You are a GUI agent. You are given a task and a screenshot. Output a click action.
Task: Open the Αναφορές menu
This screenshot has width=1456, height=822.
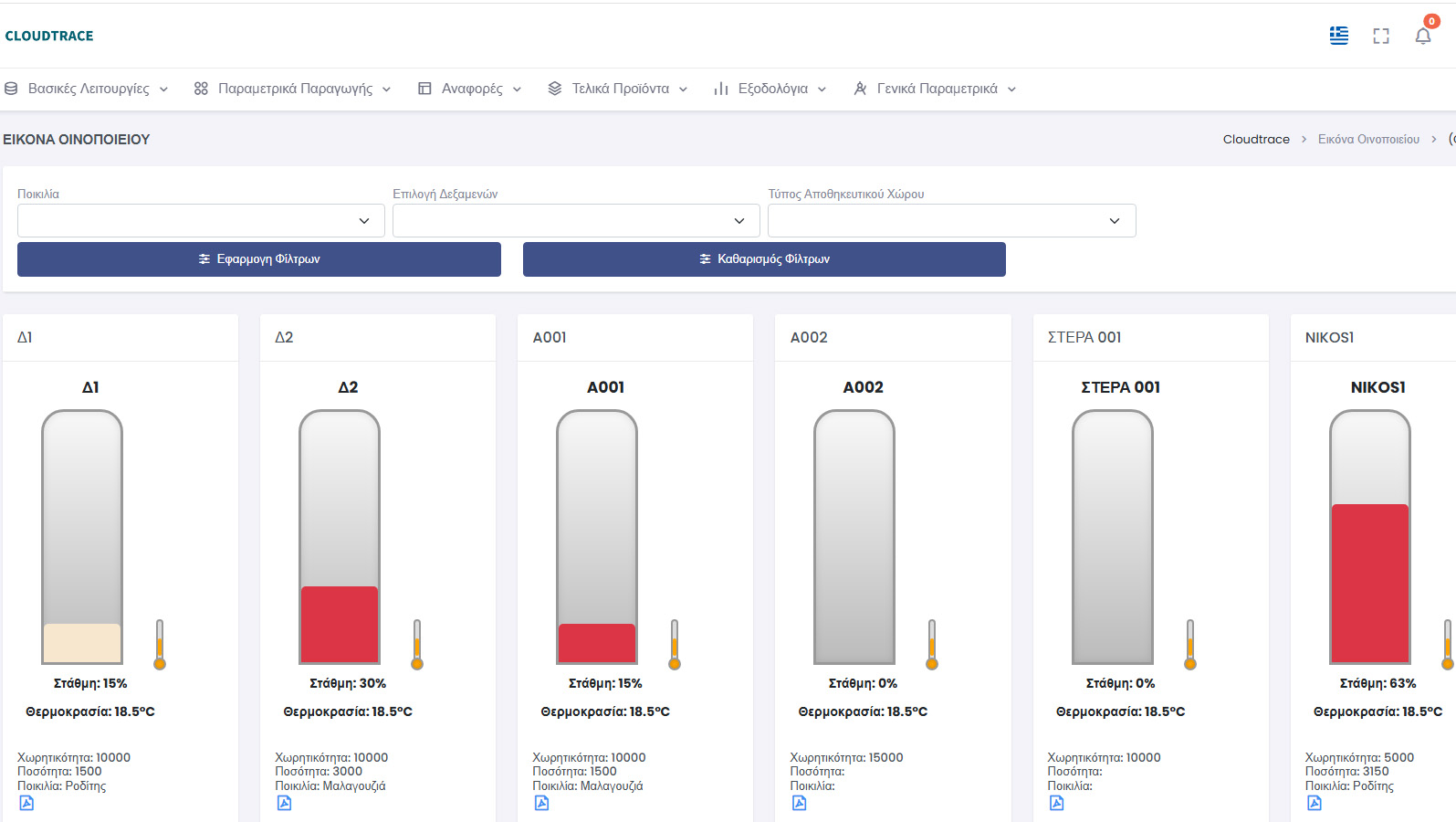coord(470,89)
